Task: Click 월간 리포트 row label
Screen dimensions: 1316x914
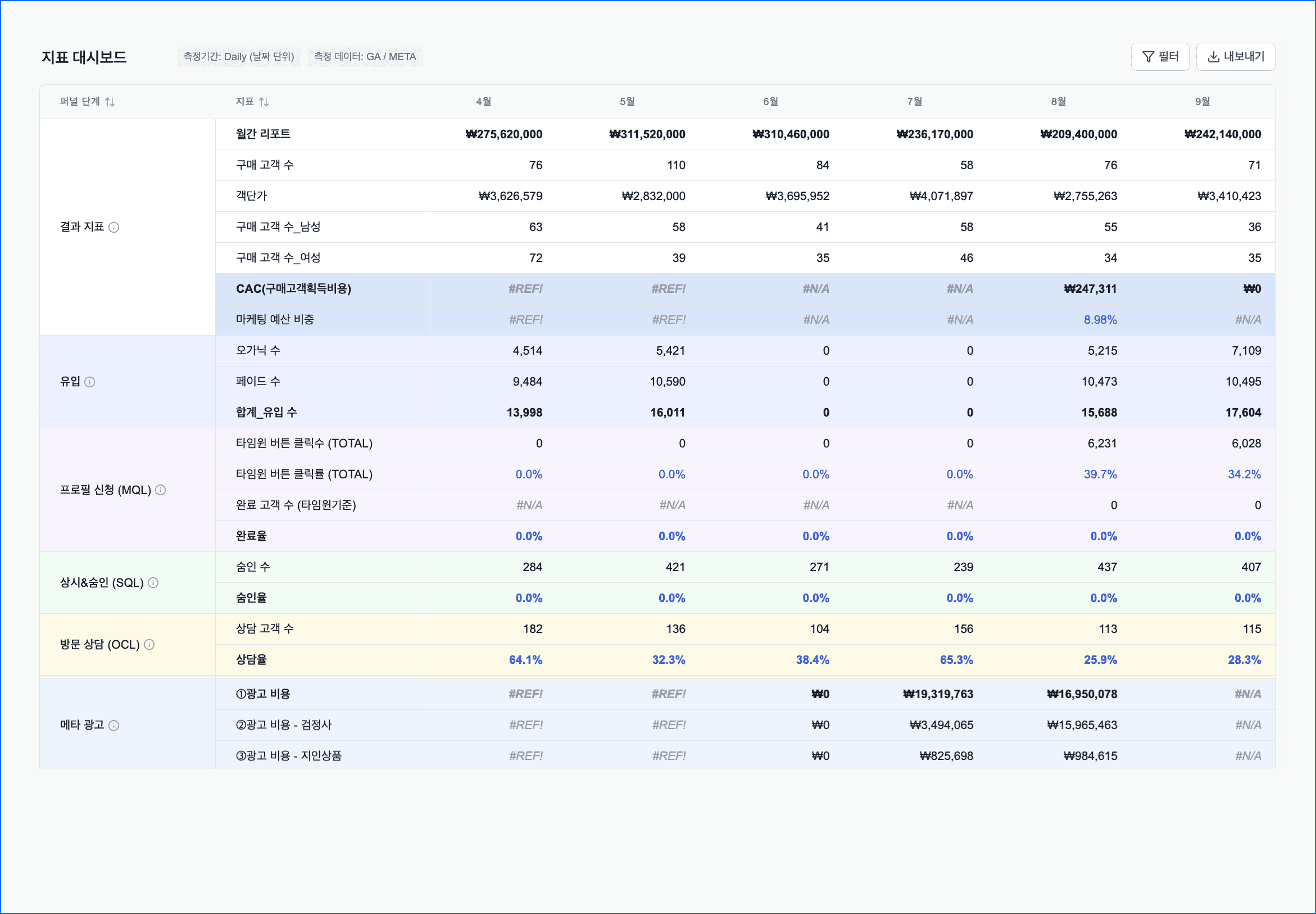Action: pos(264,134)
